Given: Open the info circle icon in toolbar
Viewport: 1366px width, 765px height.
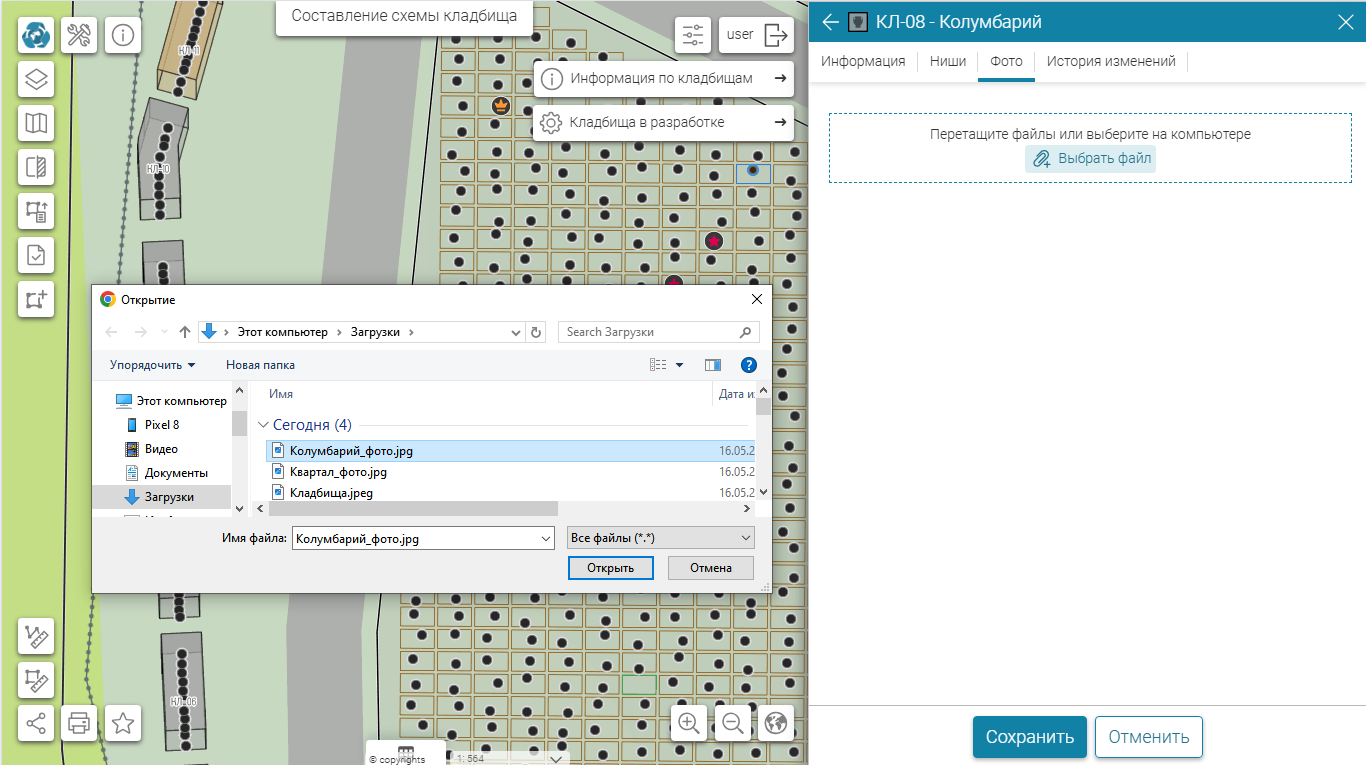Looking at the screenshot, I should tap(123, 36).
